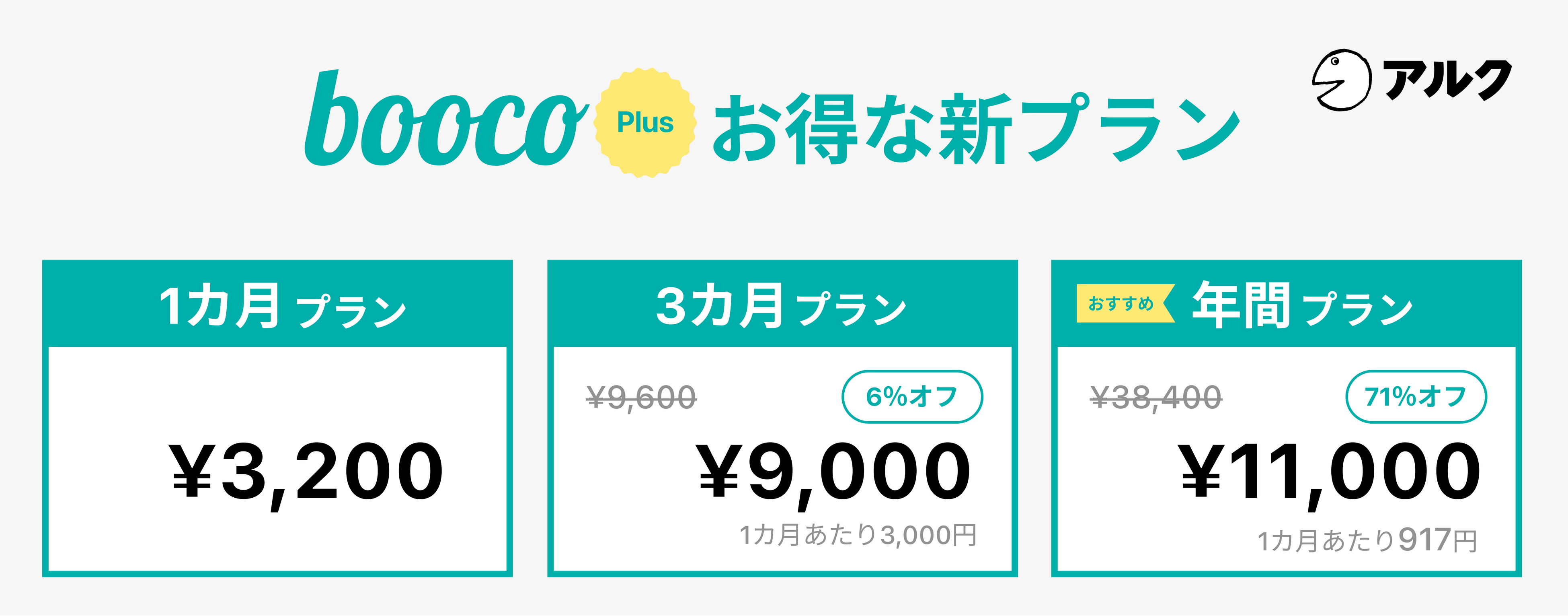Click the 1カ月あたり3,000円 note
Image resolution: width=1568 pixels, height=616 pixels.
click(858, 536)
